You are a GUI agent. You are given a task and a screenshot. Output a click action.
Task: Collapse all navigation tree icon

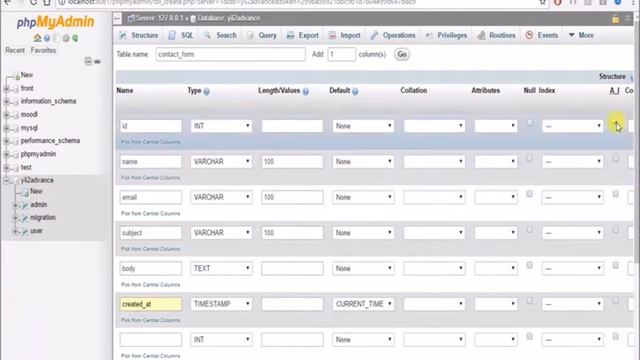[88, 61]
